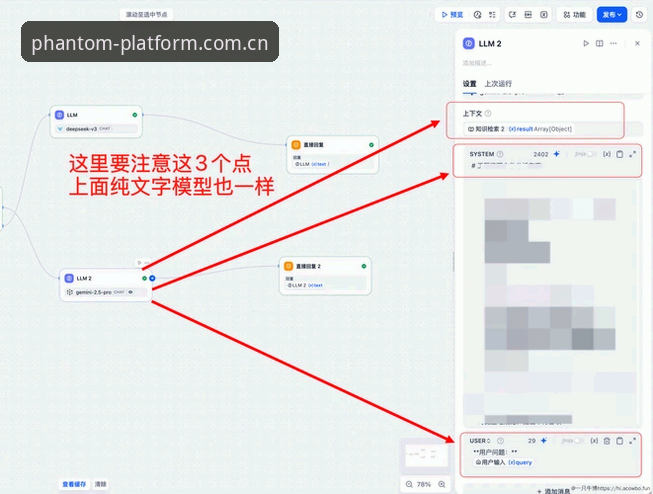This screenshot has width=653, height=494.
Task: Copy the SYSTEM prompt with the clipboard icon
Action: pos(620,154)
